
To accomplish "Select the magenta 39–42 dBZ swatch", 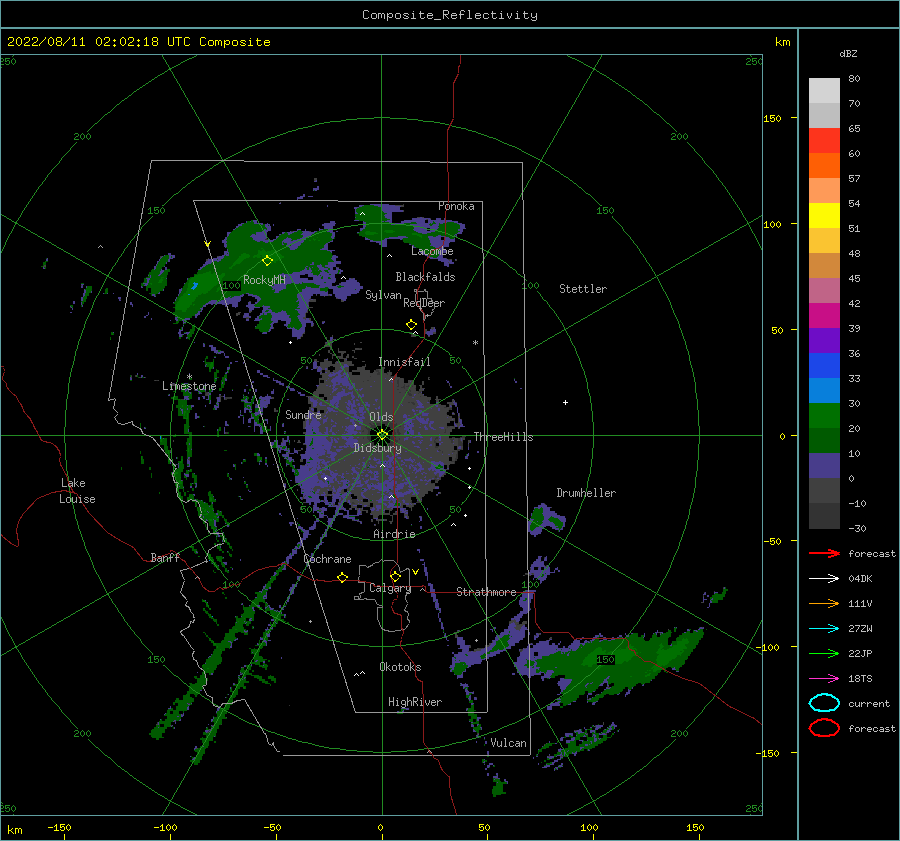I will tap(824, 316).
